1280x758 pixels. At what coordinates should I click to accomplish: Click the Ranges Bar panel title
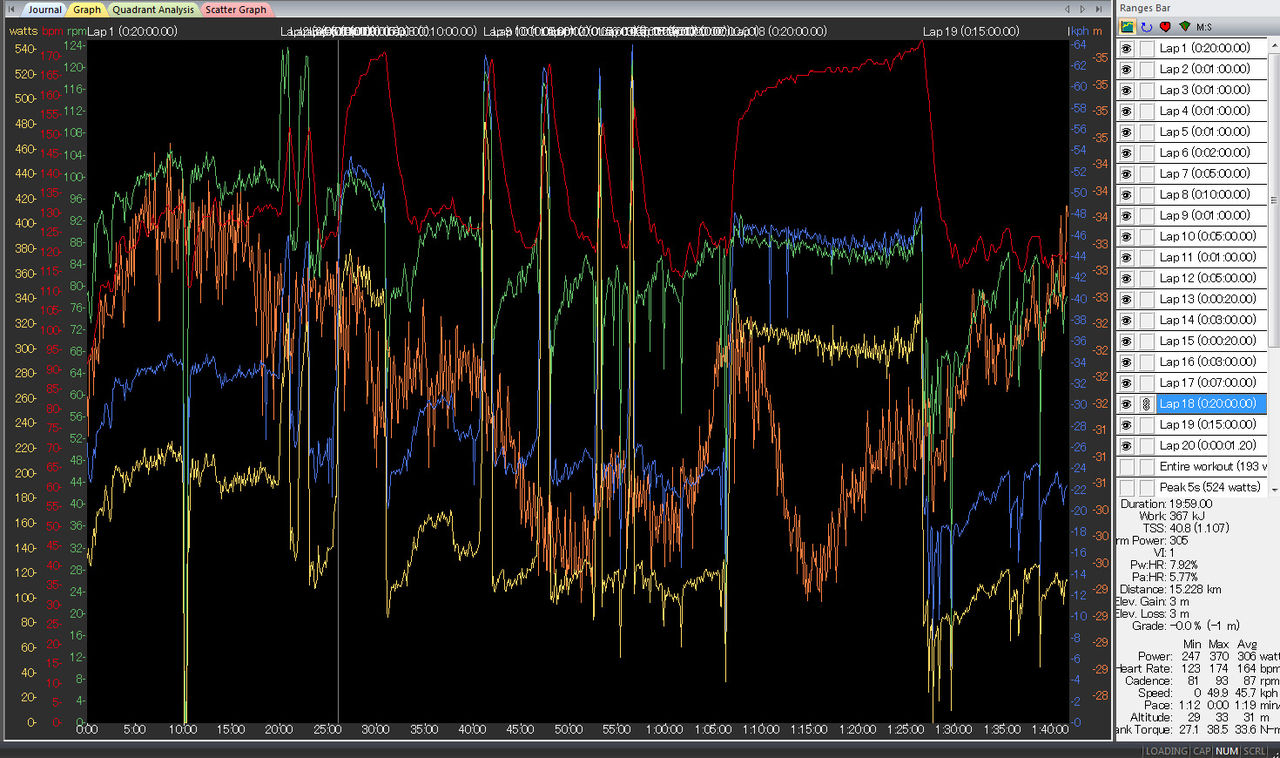click(x=1146, y=8)
